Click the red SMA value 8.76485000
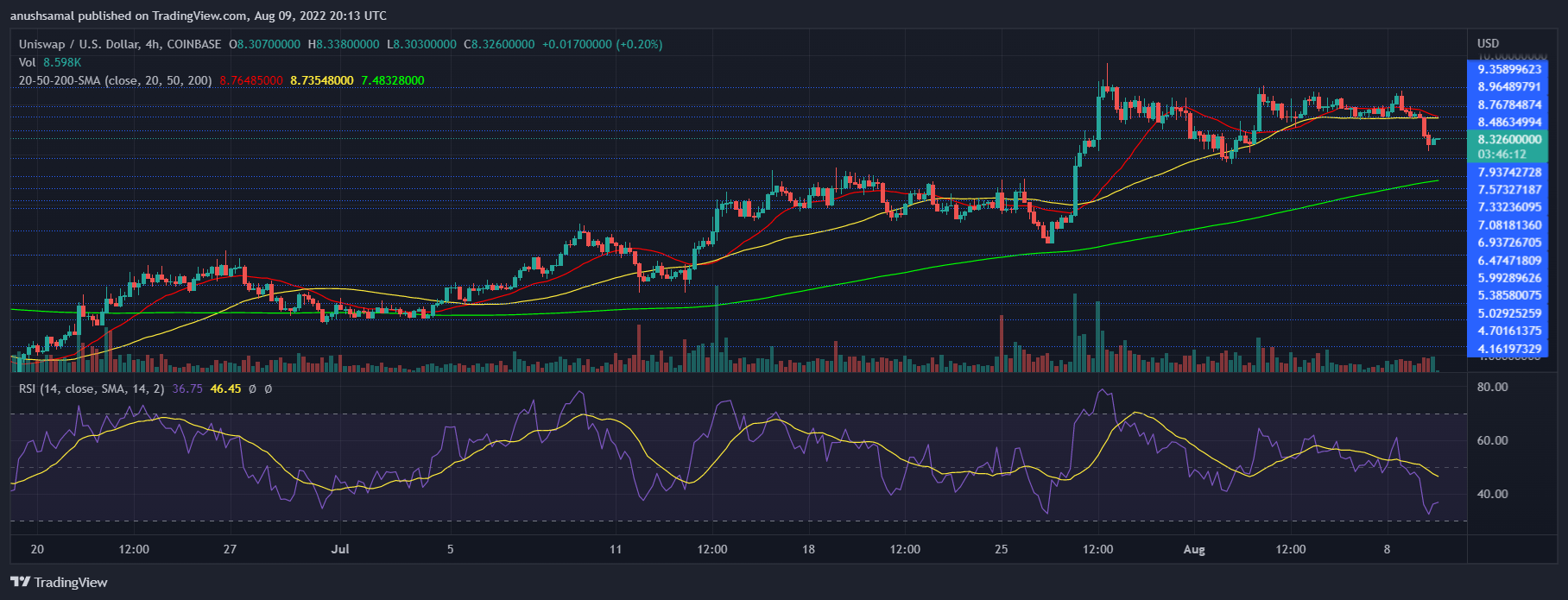The height and width of the screenshot is (600, 1568). 251,80
